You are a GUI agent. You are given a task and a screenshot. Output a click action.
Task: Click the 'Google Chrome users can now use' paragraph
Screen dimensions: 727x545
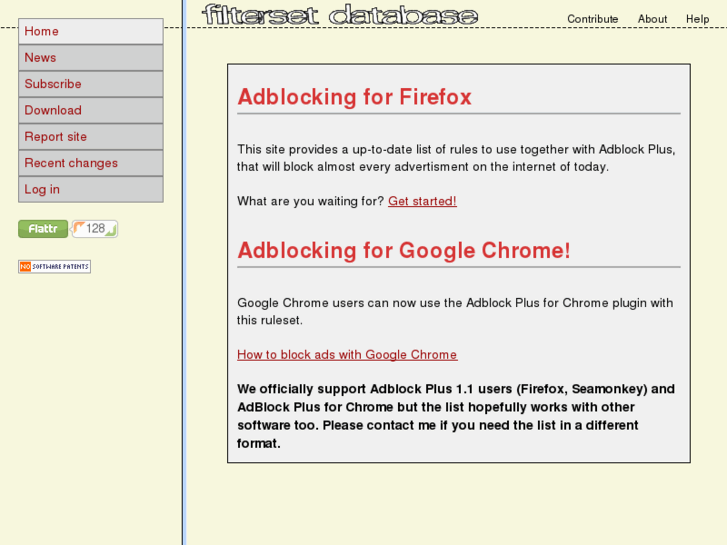click(x=455, y=312)
